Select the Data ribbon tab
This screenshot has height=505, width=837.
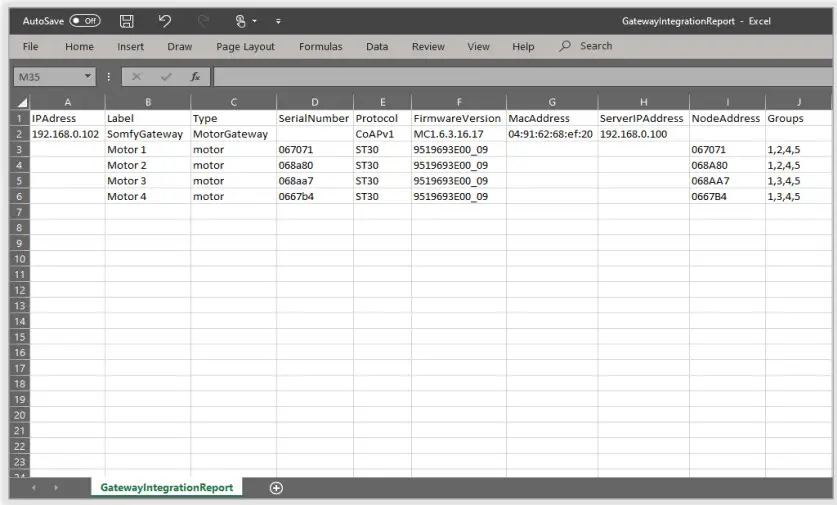pos(377,46)
